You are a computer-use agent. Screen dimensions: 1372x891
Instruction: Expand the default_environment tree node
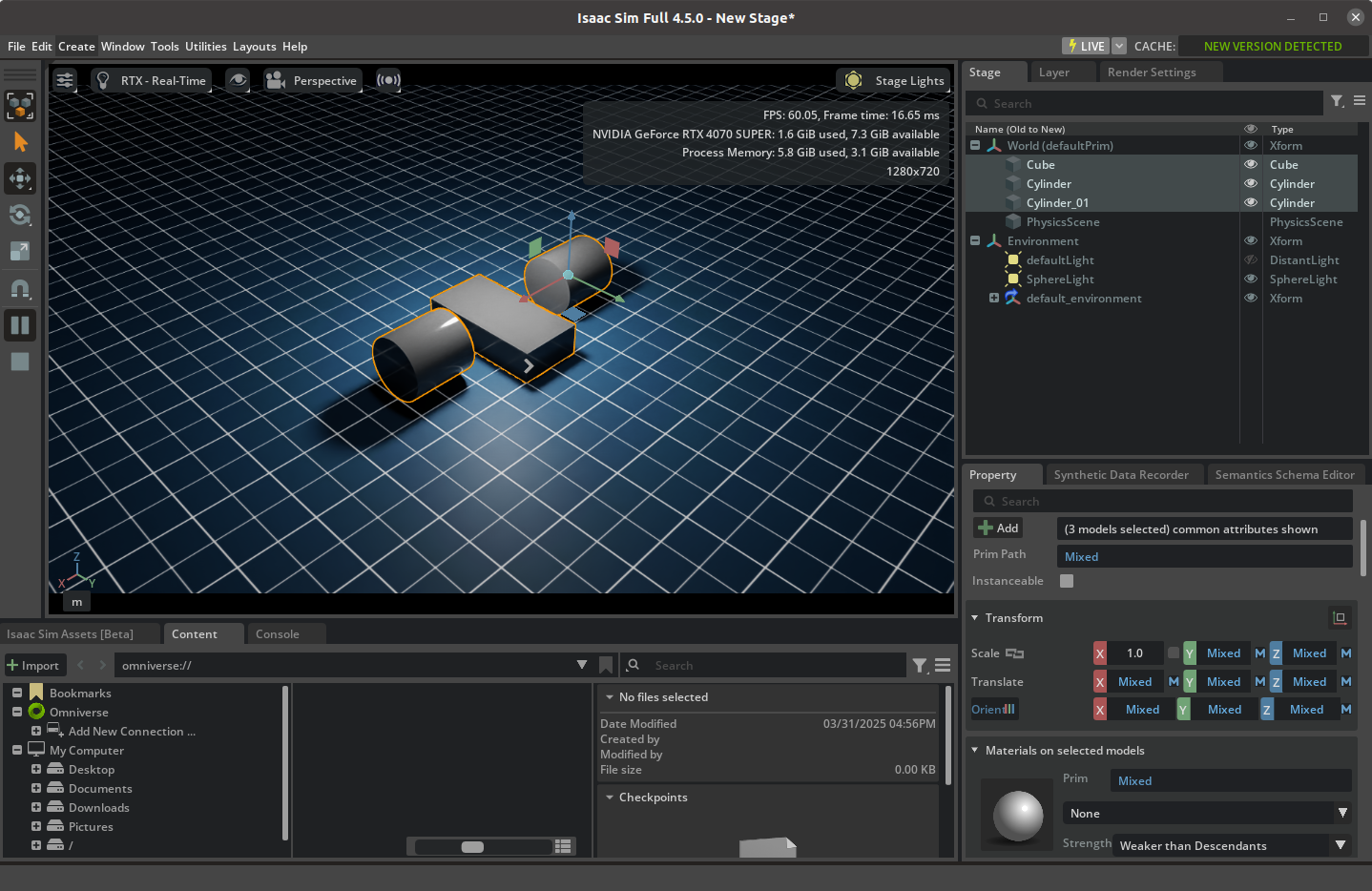[x=994, y=298]
